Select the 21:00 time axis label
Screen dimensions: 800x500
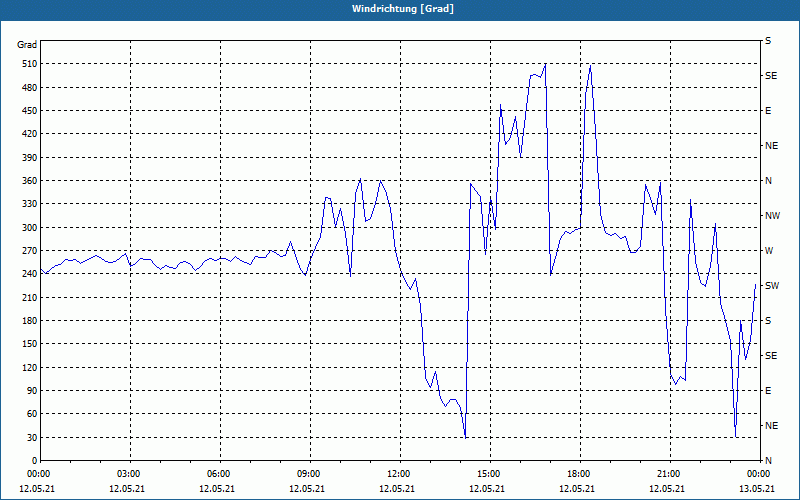tap(670, 474)
